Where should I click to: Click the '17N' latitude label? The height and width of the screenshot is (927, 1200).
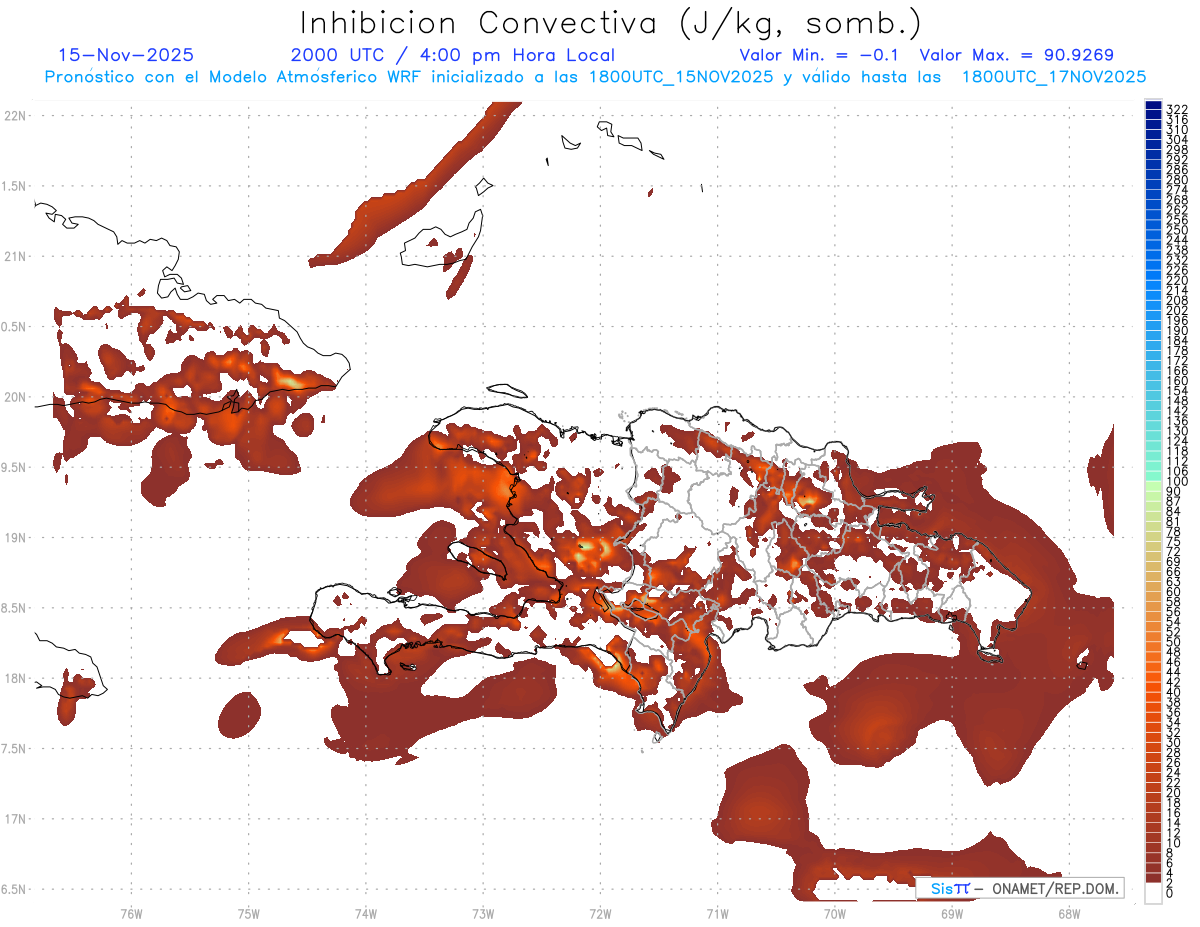point(15,819)
